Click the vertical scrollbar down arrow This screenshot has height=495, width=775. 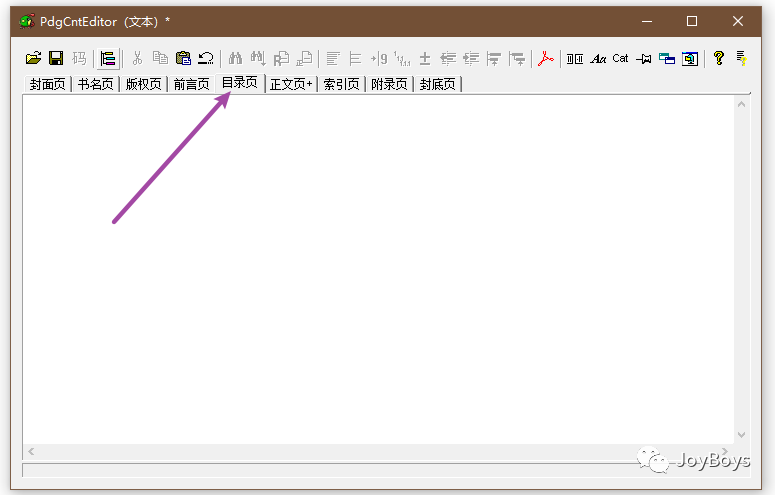741,435
